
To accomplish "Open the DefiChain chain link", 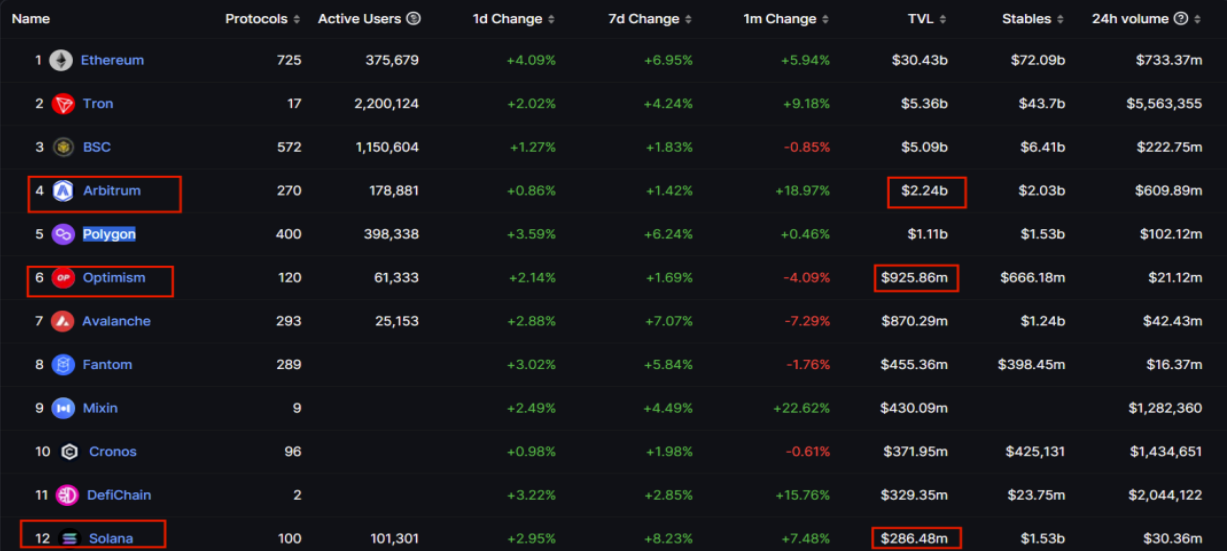I will [119, 495].
